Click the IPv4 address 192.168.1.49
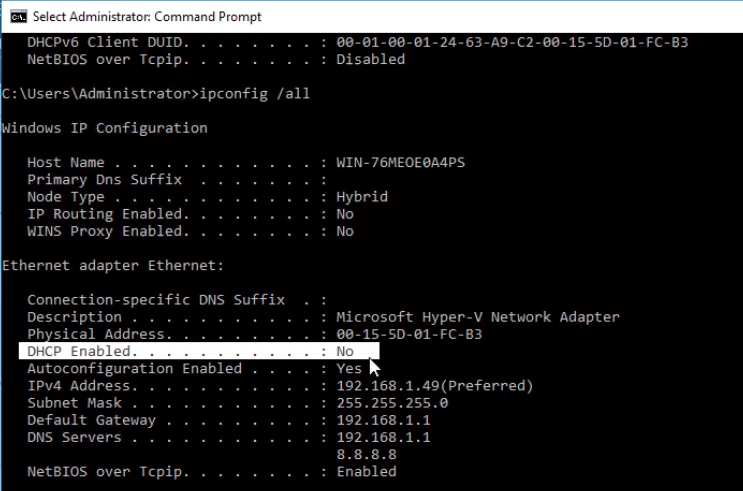743x491 pixels. (x=388, y=386)
